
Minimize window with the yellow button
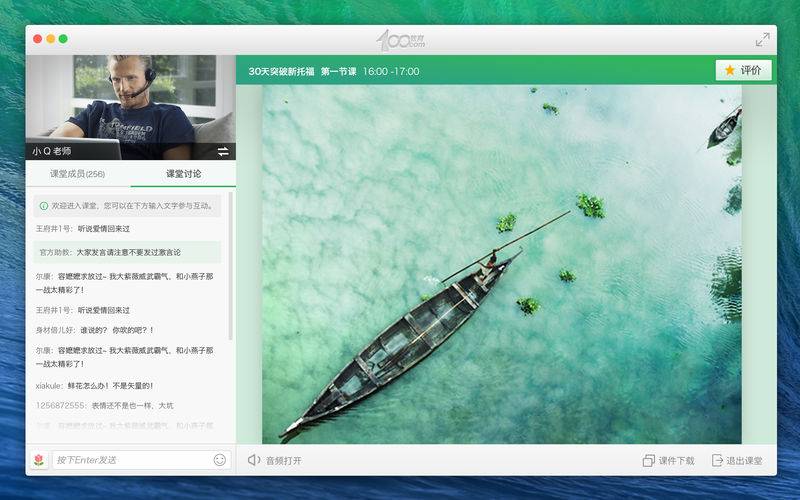[51, 39]
